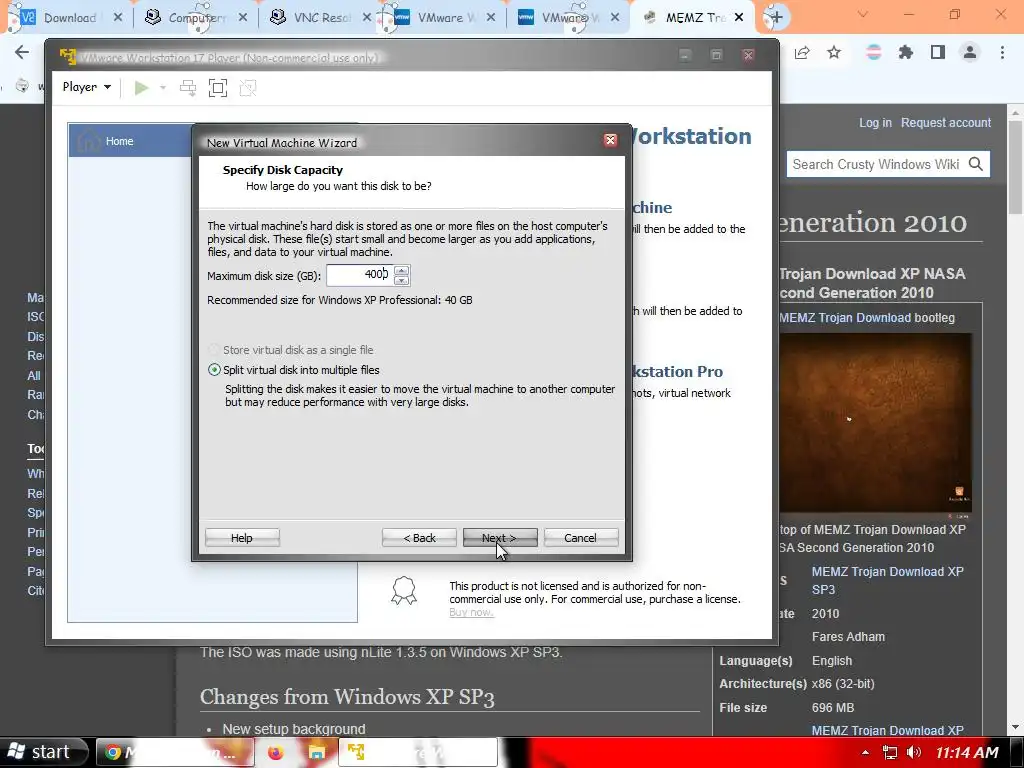Decrease disk size with the down spinner arrow
Screen dimensions: 1024x768
tap(402, 280)
